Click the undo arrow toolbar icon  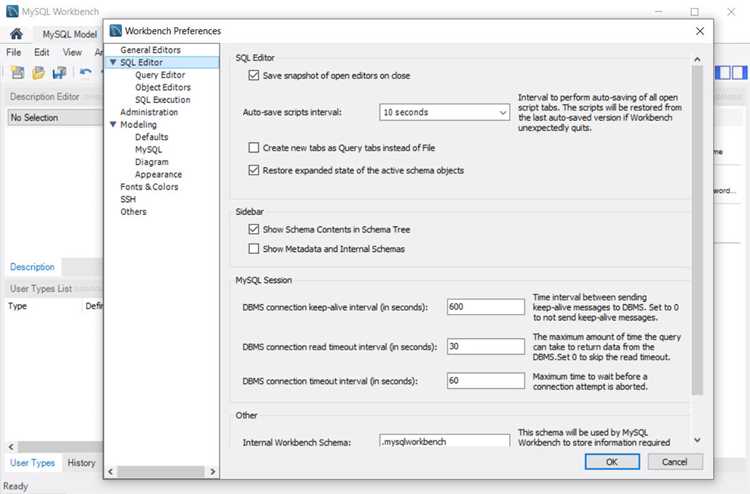coord(86,72)
